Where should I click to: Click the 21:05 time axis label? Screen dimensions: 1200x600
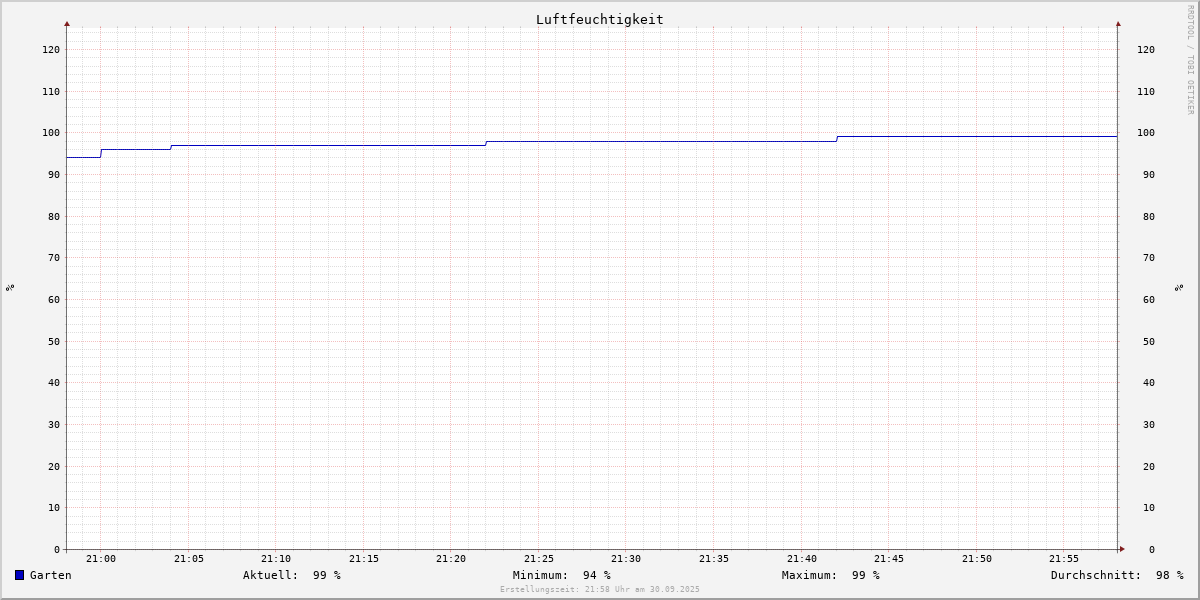[x=189, y=559]
